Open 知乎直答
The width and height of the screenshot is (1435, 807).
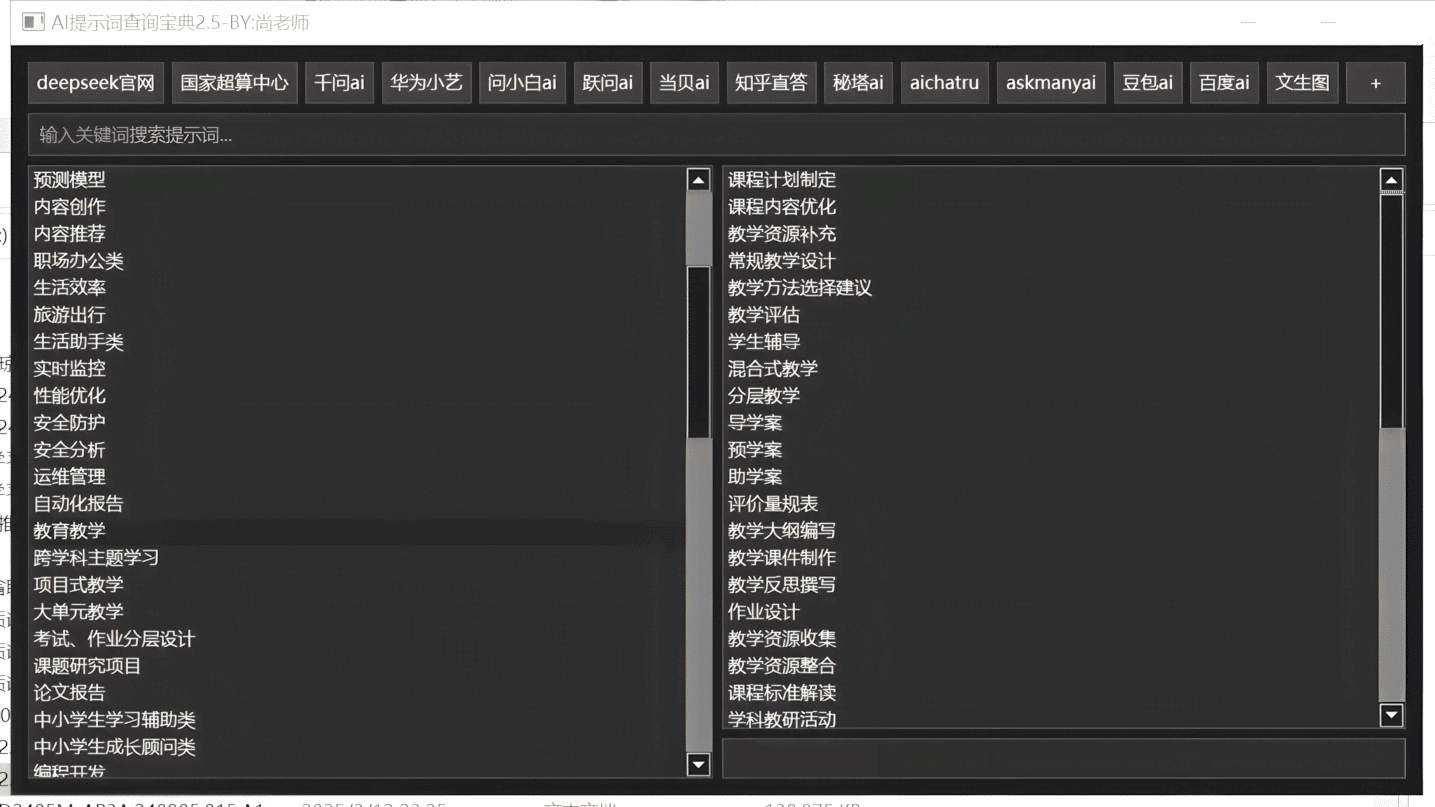click(x=772, y=83)
